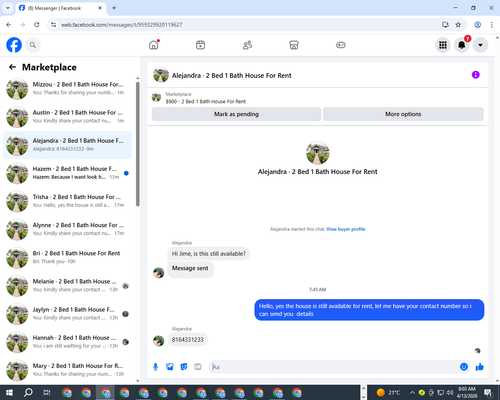Open the Facebook home logo
Image resolution: width=500 pixels, height=400 pixels.
pyautogui.click(x=14, y=45)
